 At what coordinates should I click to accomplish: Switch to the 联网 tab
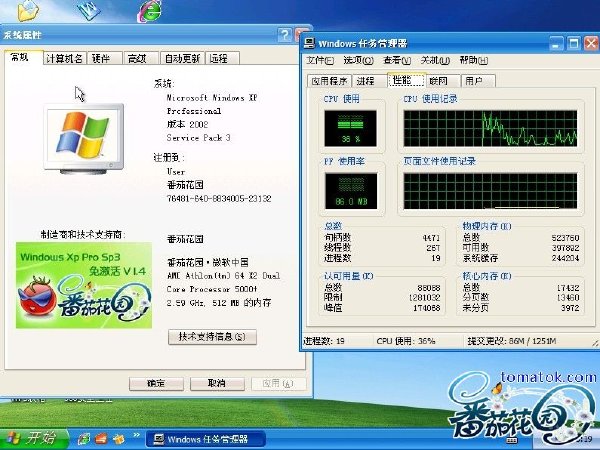(x=442, y=81)
